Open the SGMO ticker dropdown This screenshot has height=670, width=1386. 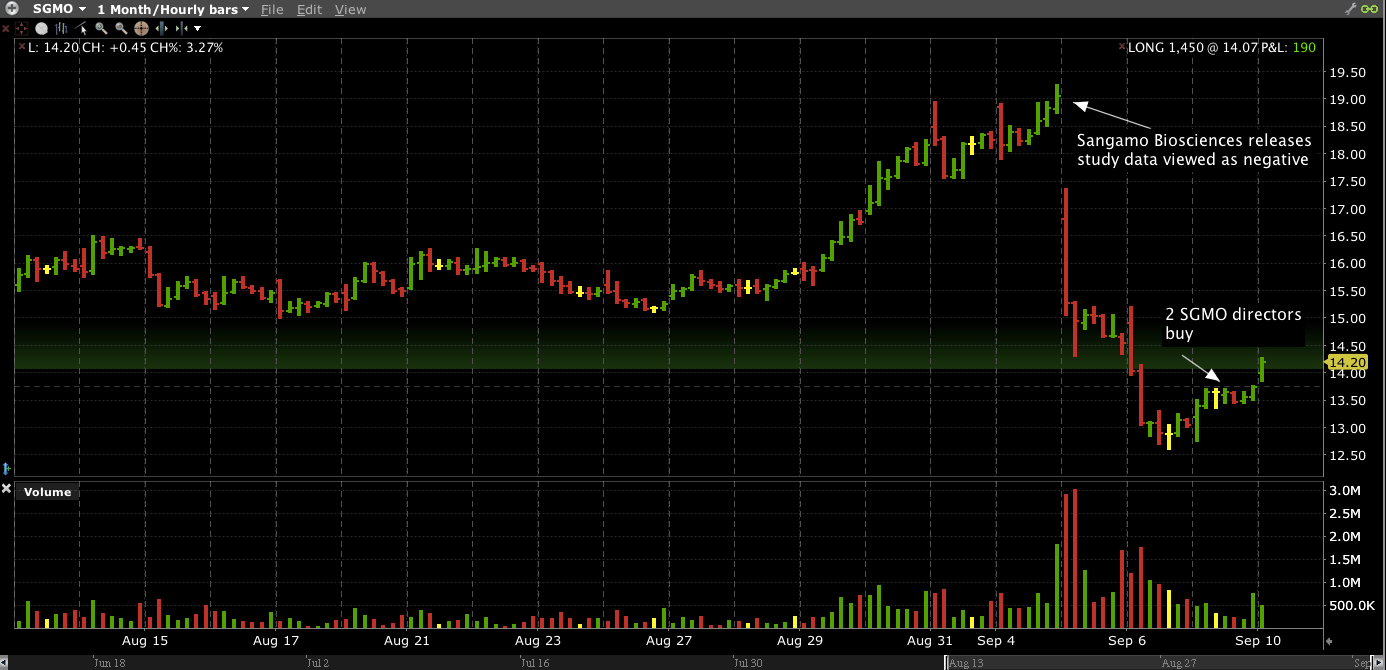[82, 9]
